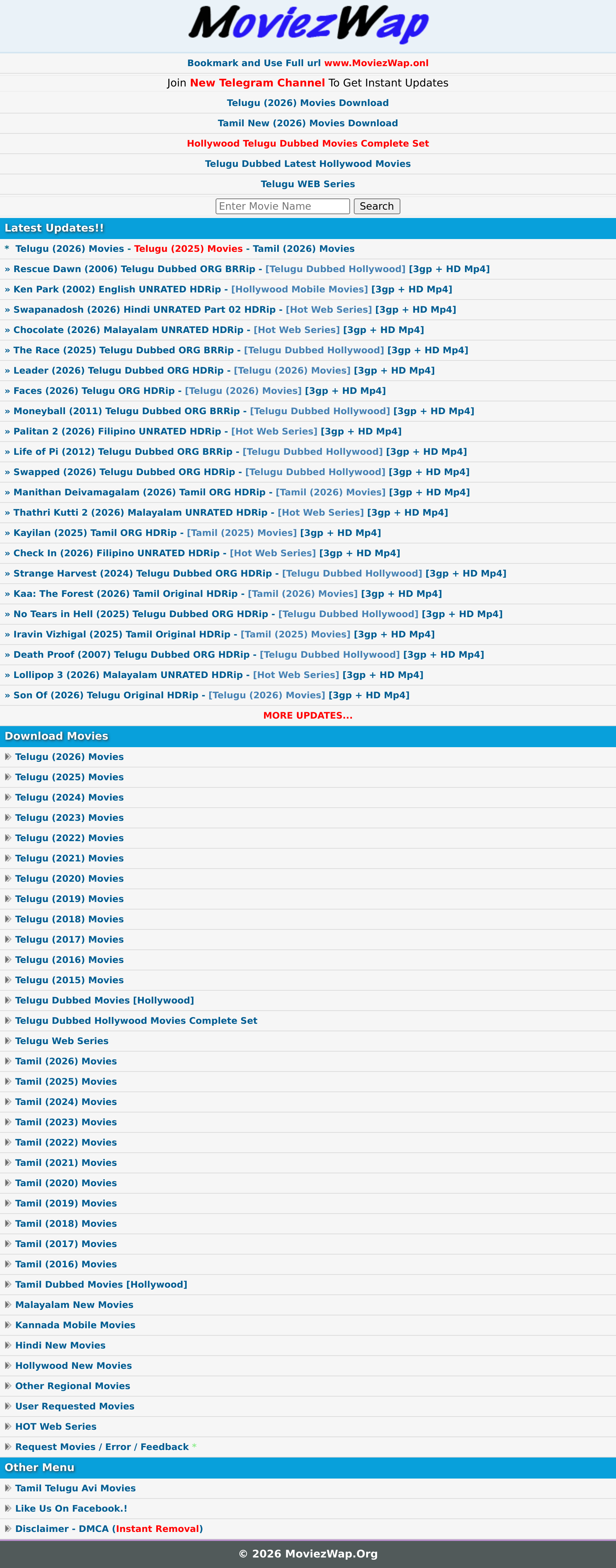Click the arrow icon beside Telugu (2024) Movies

point(8,798)
